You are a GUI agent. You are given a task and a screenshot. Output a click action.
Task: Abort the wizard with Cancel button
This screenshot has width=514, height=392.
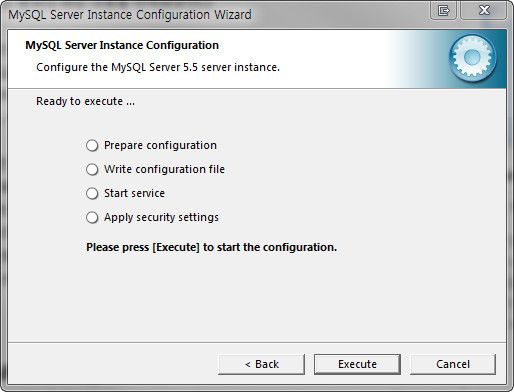coord(453,364)
